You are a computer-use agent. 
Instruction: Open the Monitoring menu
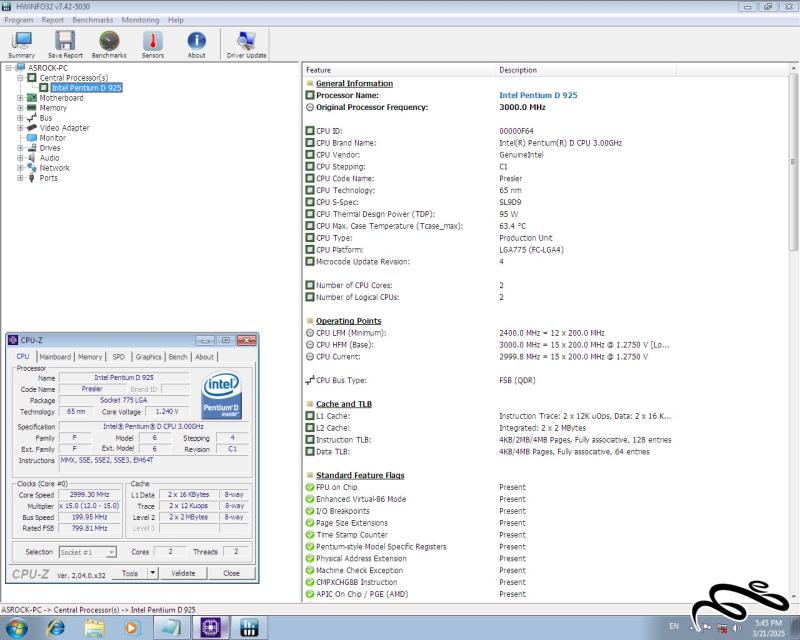140,20
